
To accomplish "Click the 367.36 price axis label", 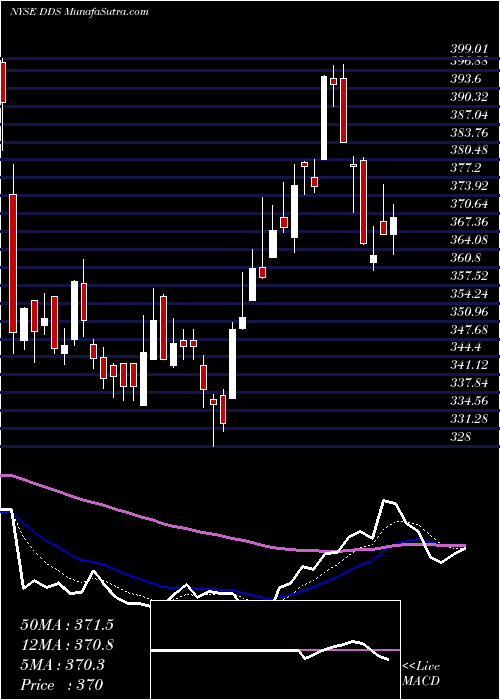I will pos(469,222).
